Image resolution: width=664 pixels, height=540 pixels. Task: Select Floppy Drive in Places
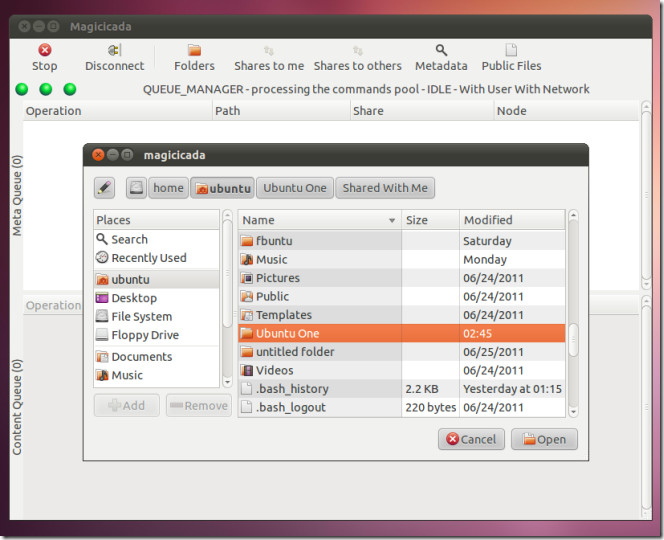[156, 335]
